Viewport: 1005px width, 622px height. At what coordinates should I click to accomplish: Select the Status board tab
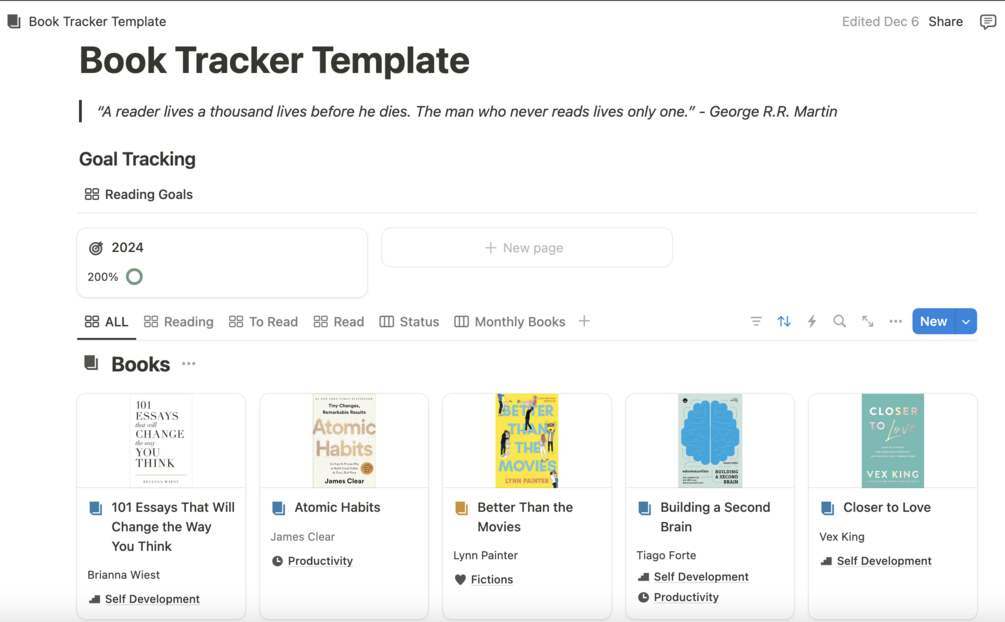(409, 321)
